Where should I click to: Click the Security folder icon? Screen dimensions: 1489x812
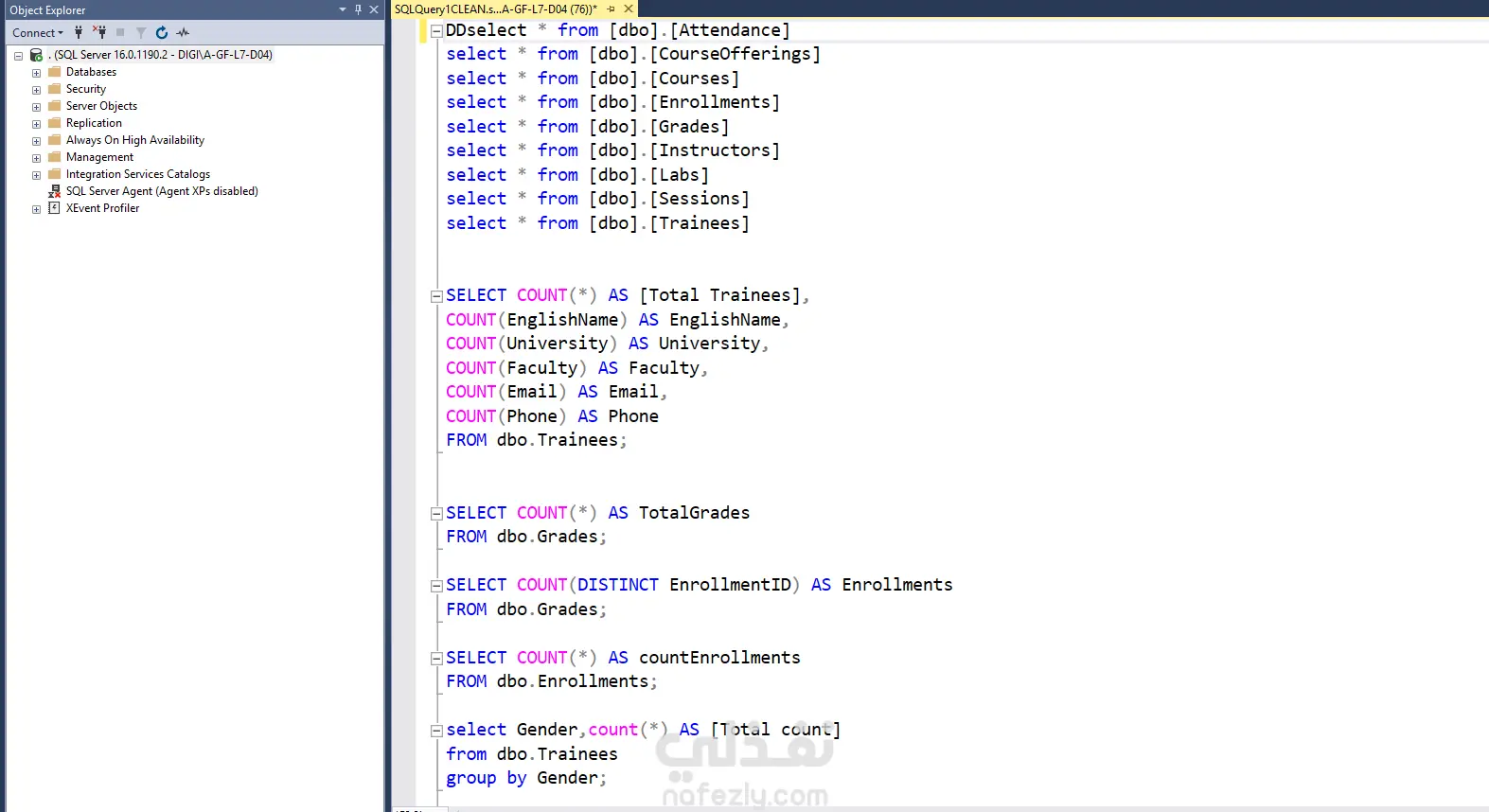[55, 89]
